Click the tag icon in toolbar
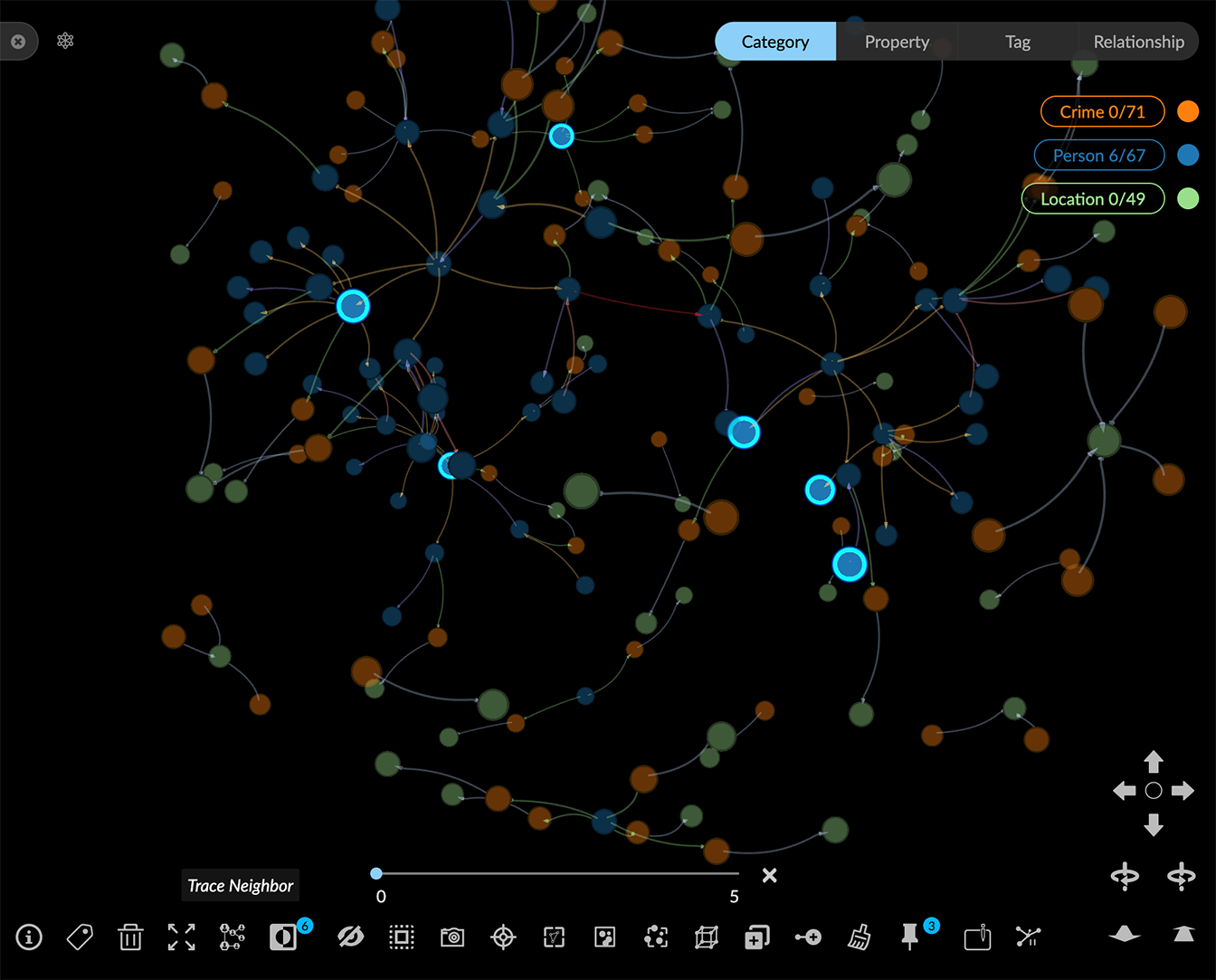This screenshot has height=980, width=1216. coord(80,937)
